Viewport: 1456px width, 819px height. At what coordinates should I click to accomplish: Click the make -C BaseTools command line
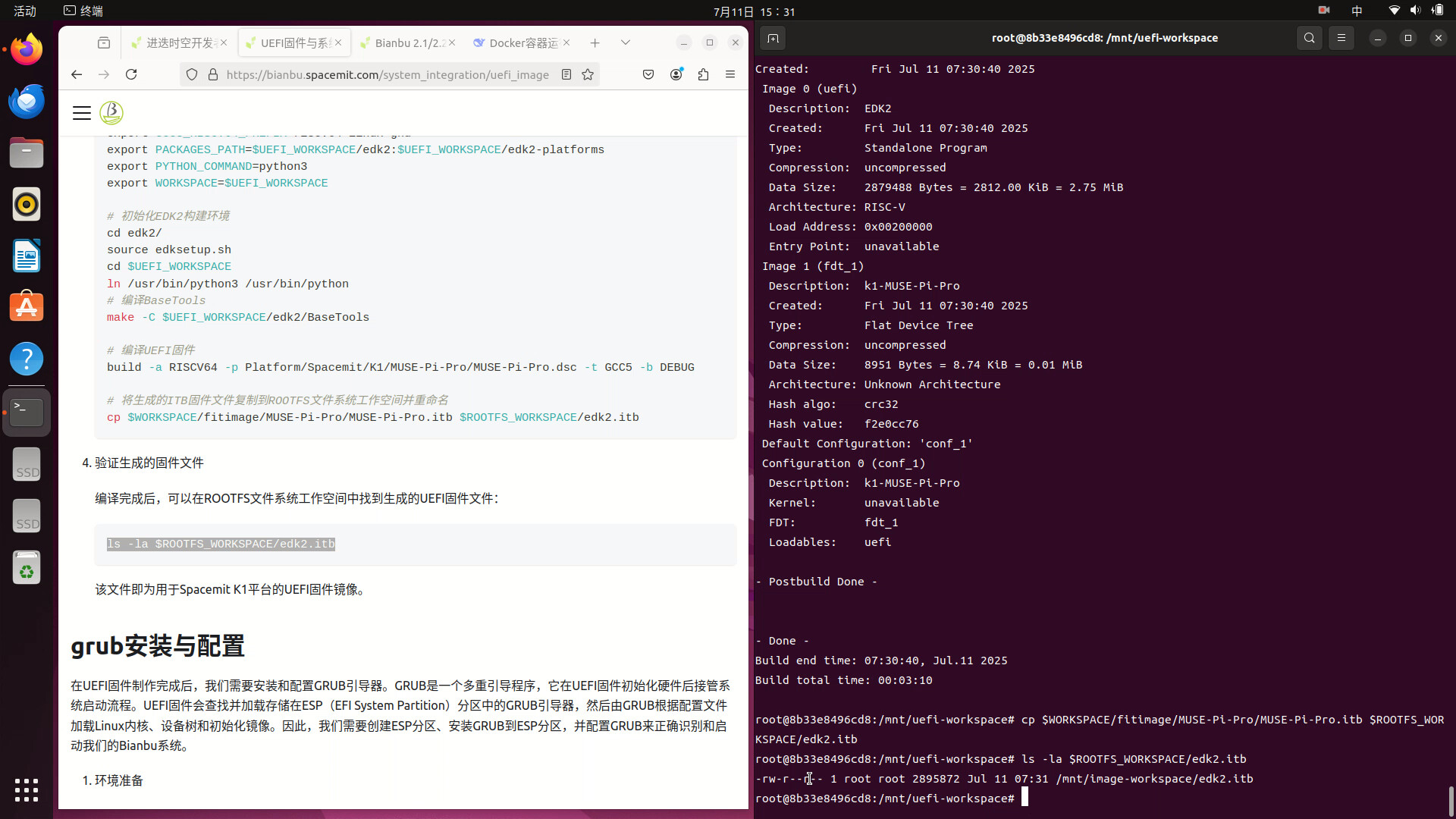pyautogui.click(x=238, y=317)
